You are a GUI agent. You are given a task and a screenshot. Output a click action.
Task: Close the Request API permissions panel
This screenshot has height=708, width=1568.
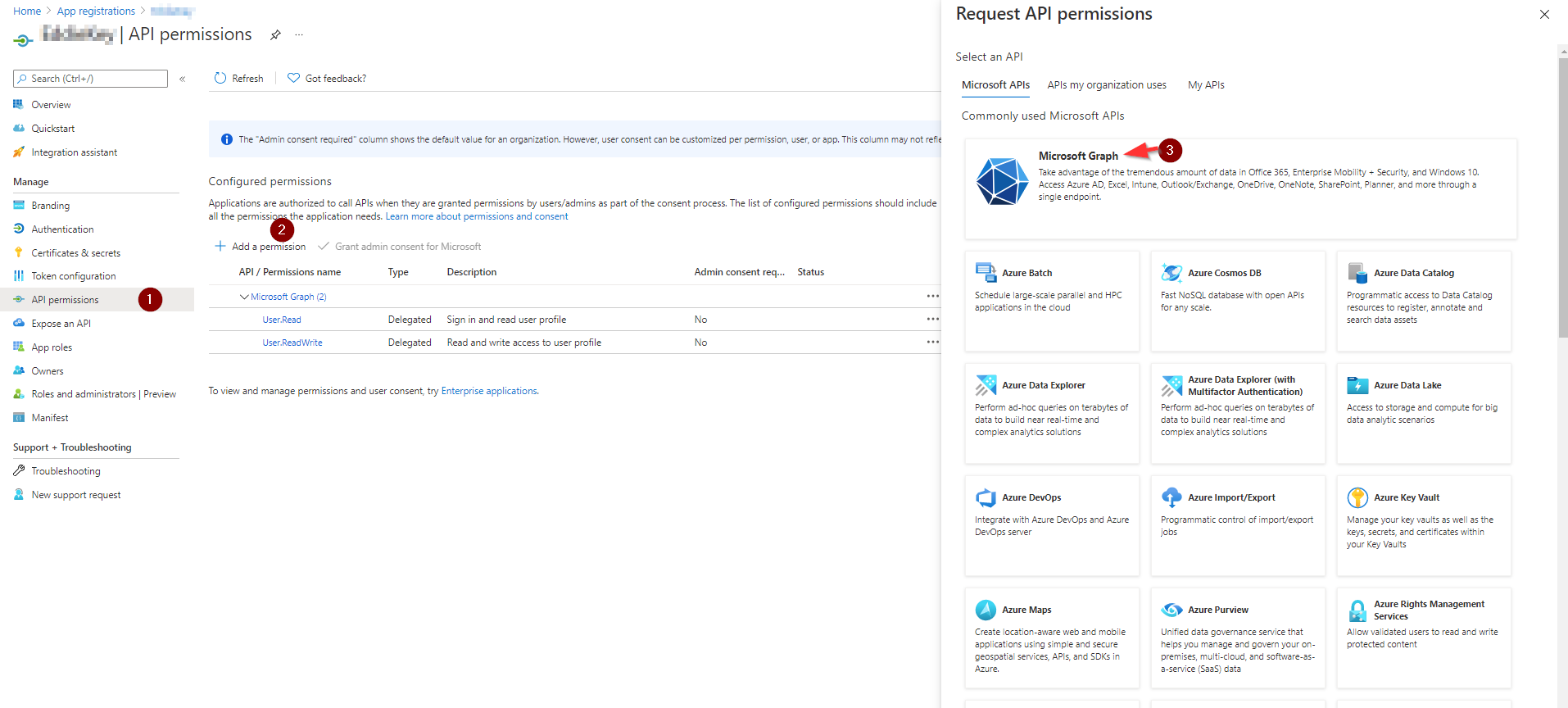tap(1544, 14)
